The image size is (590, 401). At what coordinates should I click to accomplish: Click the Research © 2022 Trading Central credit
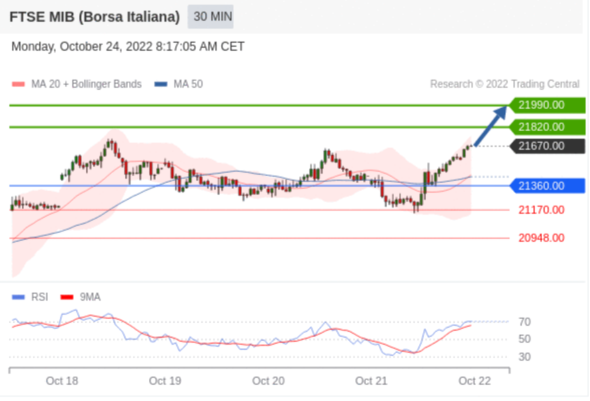[x=505, y=84]
